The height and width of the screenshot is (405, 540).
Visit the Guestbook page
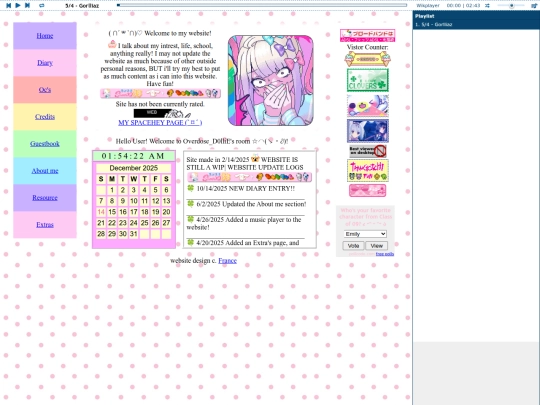(45, 144)
